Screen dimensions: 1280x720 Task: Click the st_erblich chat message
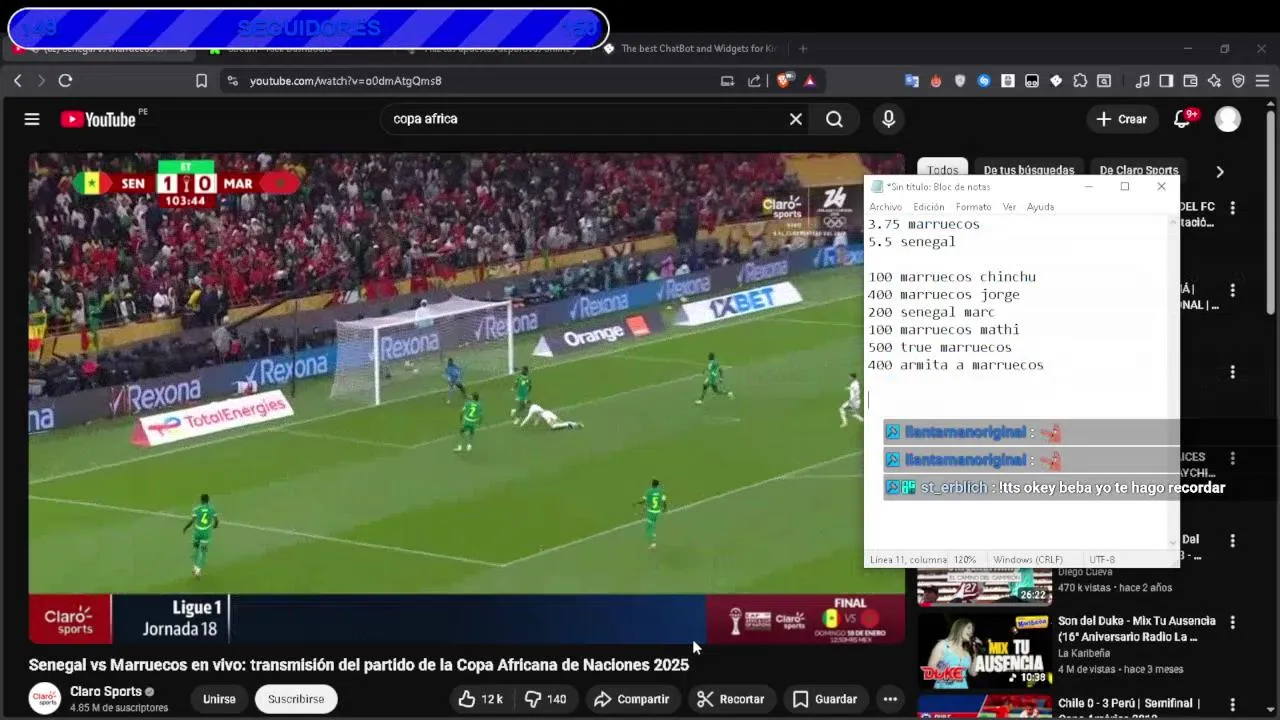pos(1055,488)
